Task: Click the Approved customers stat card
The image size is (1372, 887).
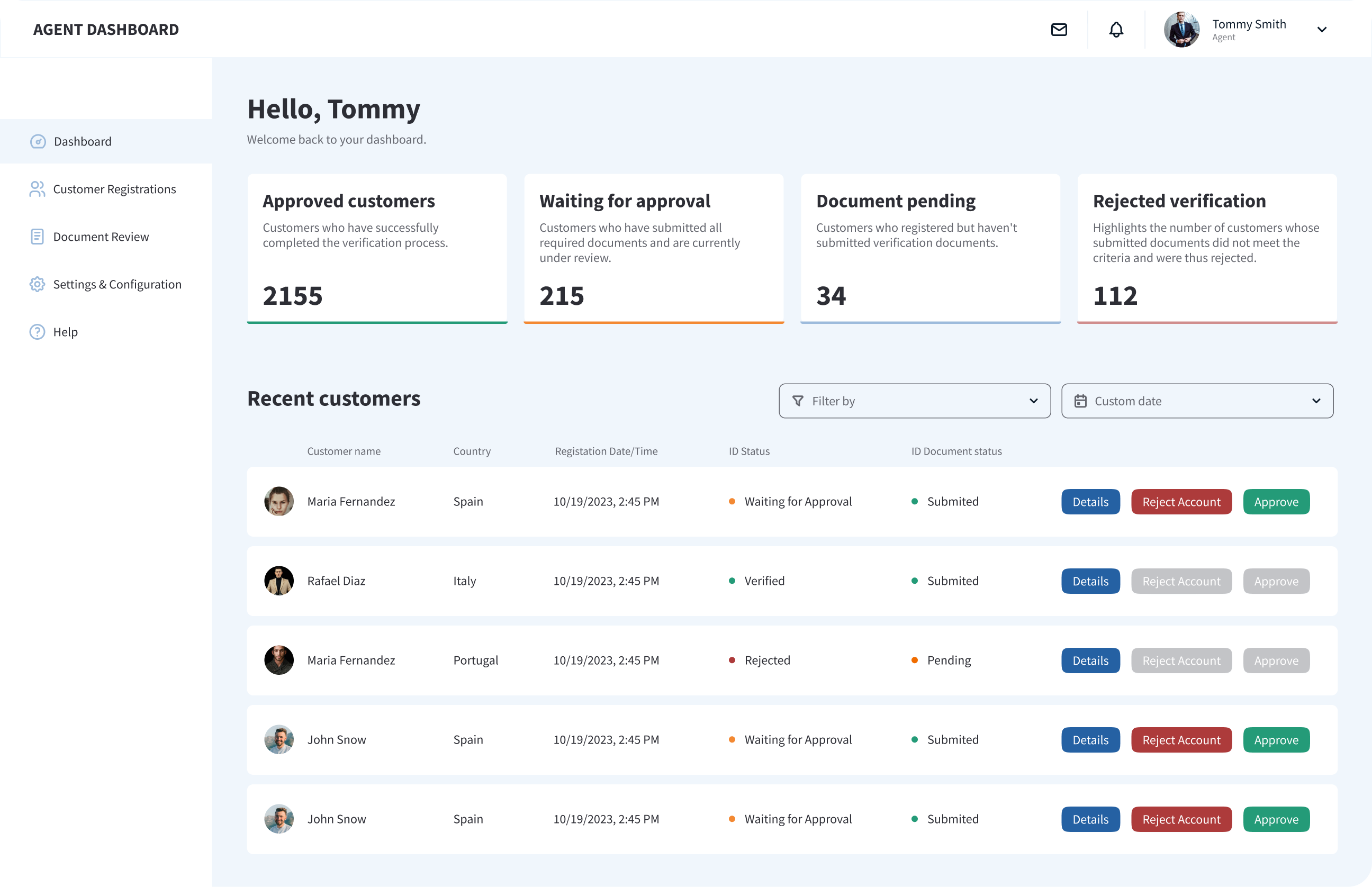Action: click(x=377, y=248)
